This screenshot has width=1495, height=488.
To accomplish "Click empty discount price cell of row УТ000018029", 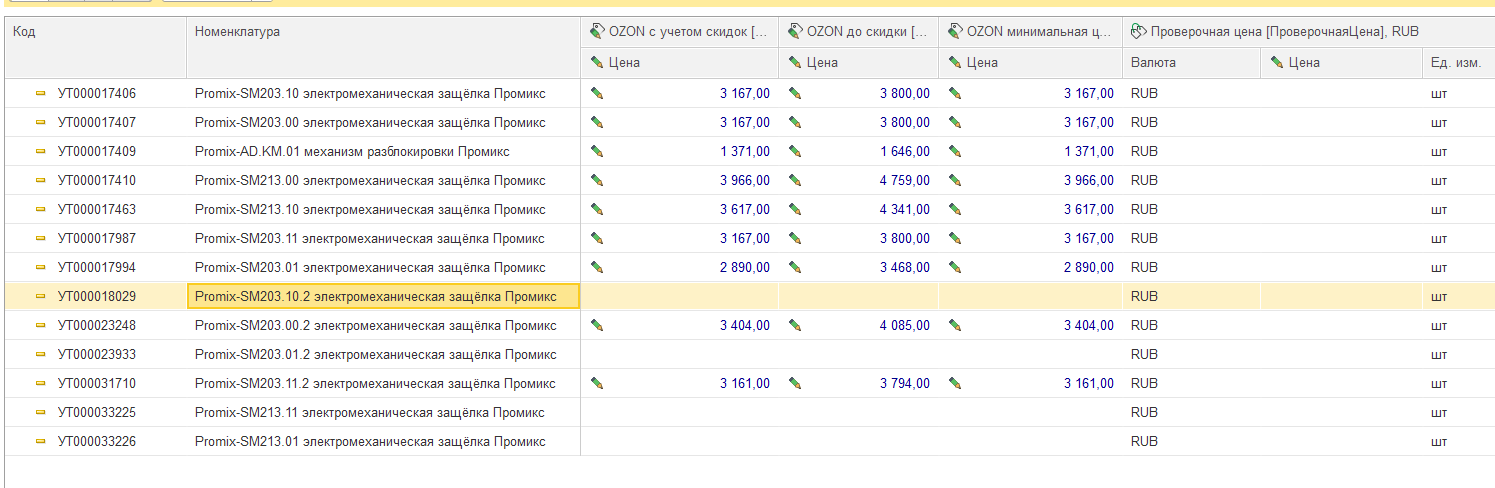I will pos(680,297).
